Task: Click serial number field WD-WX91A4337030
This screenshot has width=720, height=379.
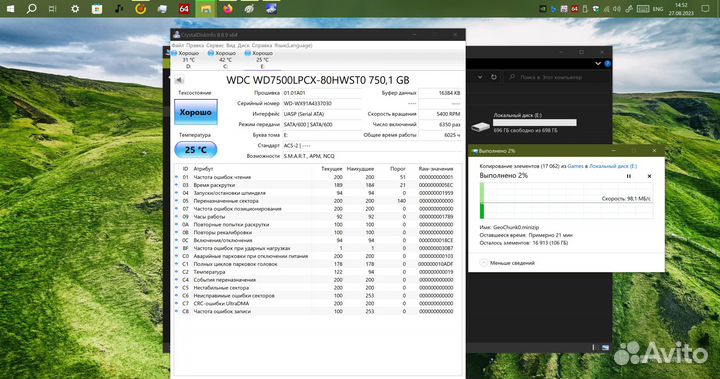Action: click(x=321, y=103)
